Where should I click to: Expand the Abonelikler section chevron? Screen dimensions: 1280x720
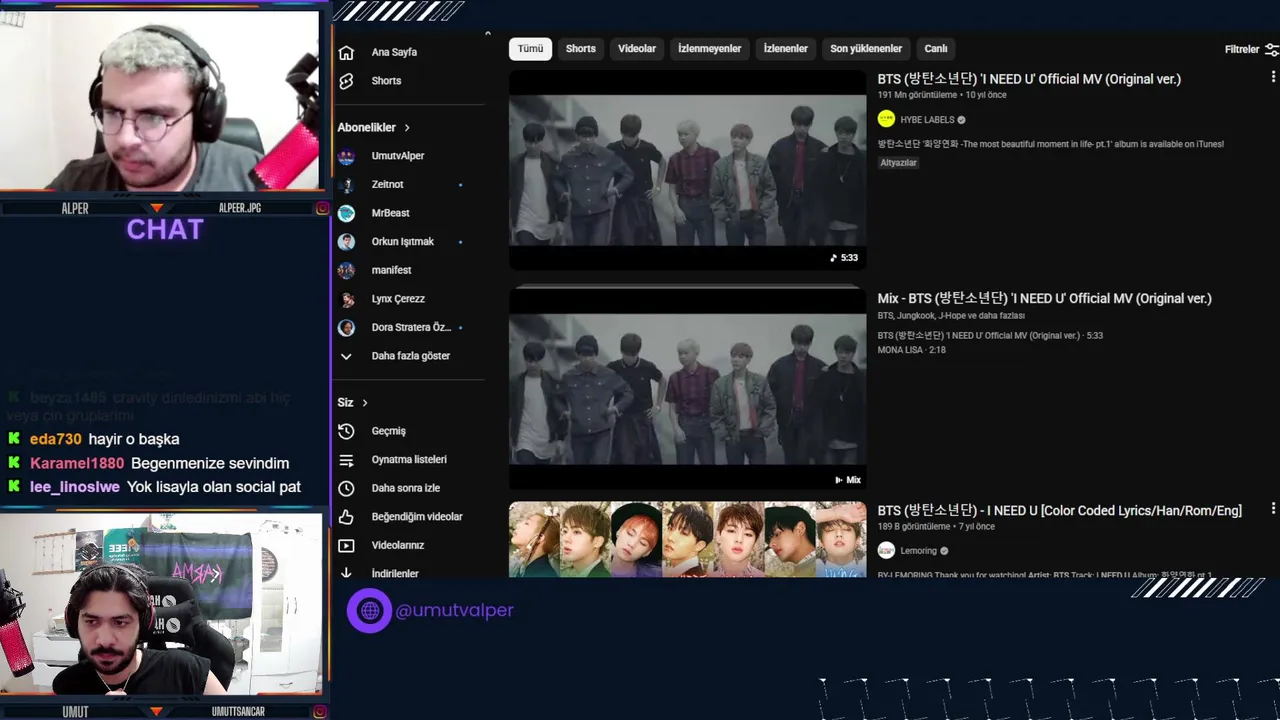(x=407, y=128)
